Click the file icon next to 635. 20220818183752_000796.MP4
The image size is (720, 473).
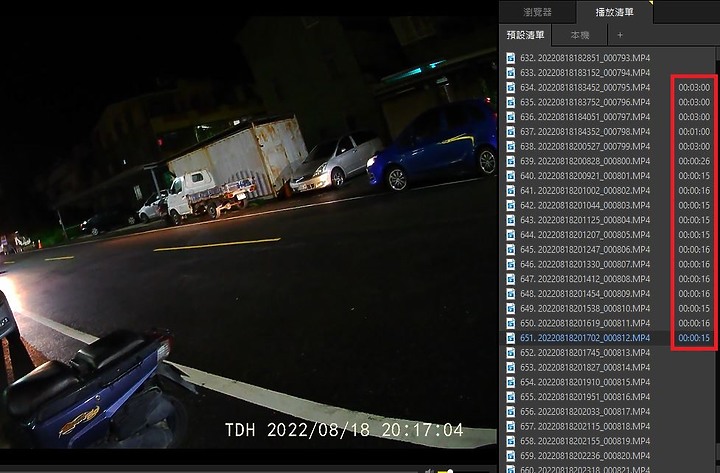coord(510,102)
